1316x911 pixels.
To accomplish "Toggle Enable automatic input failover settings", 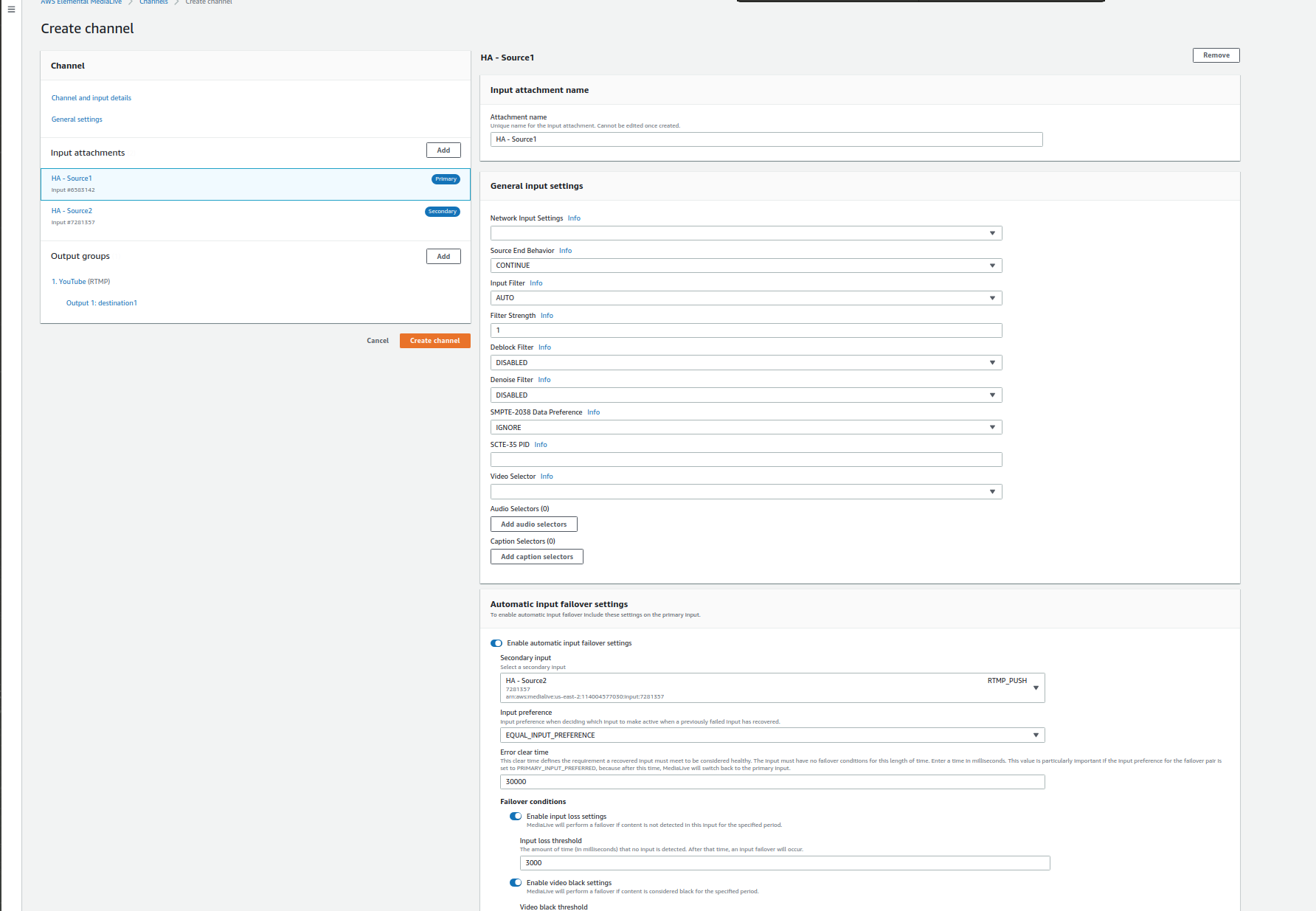I will click(x=496, y=643).
